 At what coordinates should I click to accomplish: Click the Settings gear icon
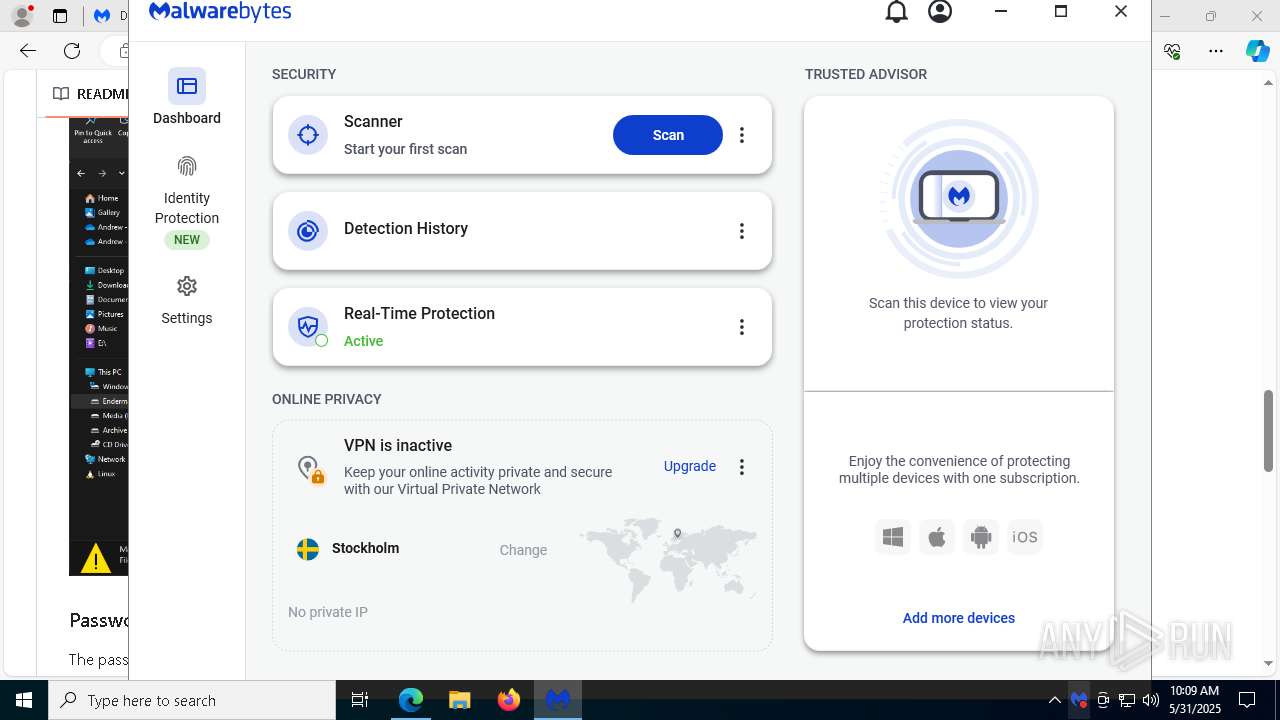(x=187, y=286)
